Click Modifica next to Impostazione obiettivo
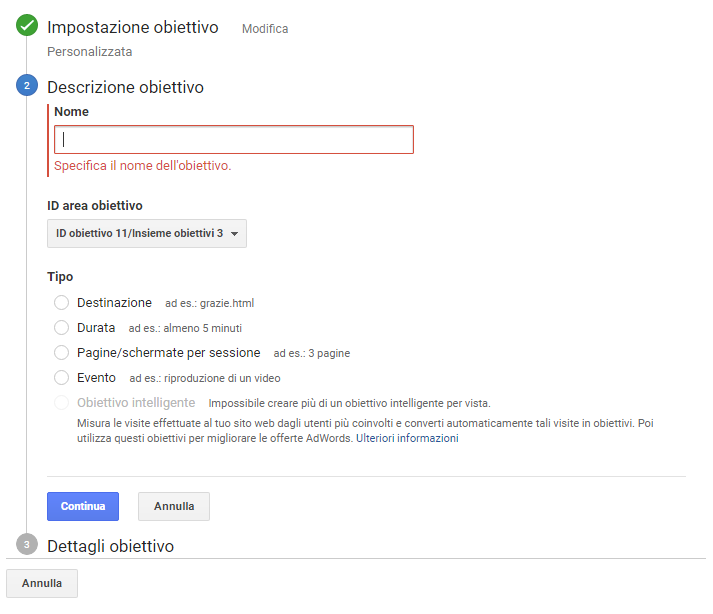Viewport: 713px width, 614px height. pos(265,29)
